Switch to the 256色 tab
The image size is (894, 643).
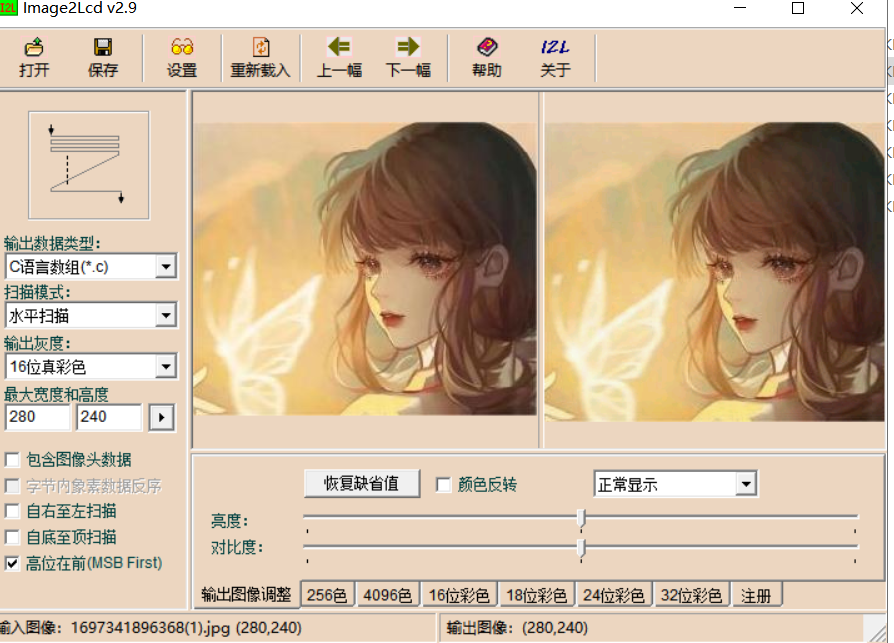pos(327,596)
